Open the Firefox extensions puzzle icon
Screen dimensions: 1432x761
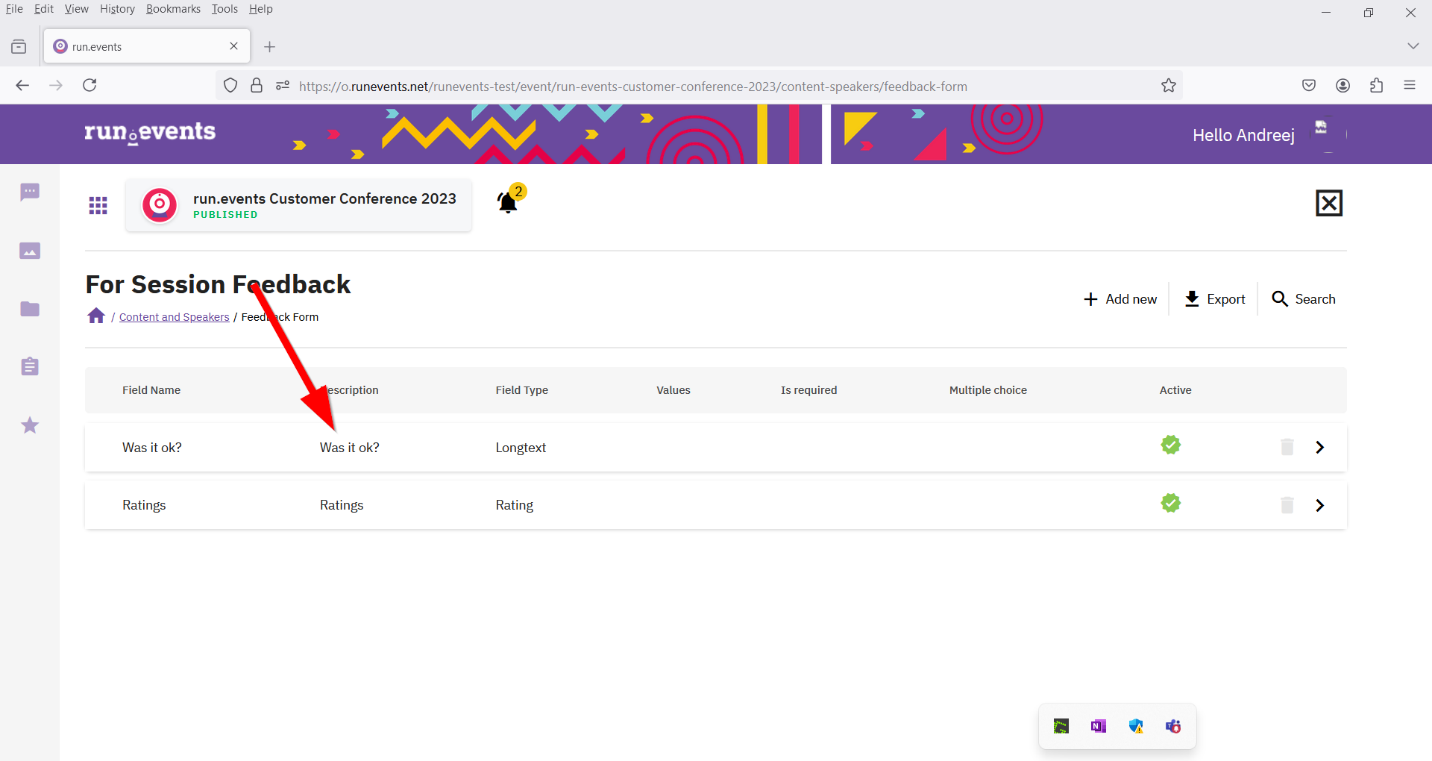click(1376, 86)
